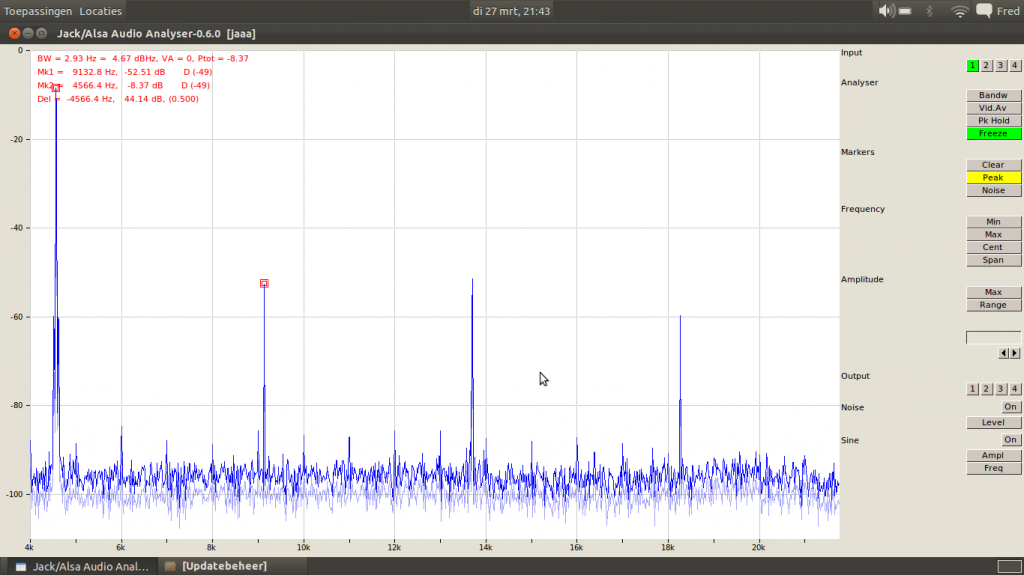1024x575 pixels.
Task: Toggle the Noise marker mode
Action: 993,190
